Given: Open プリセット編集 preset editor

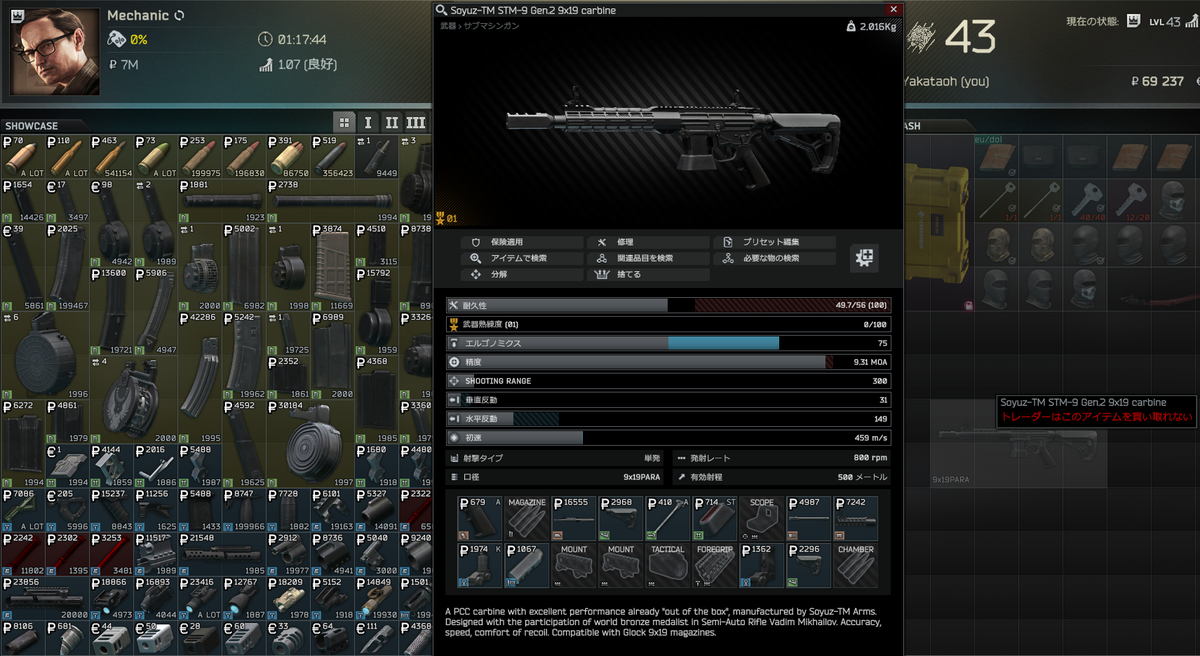Looking at the screenshot, I should tap(775, 242).
